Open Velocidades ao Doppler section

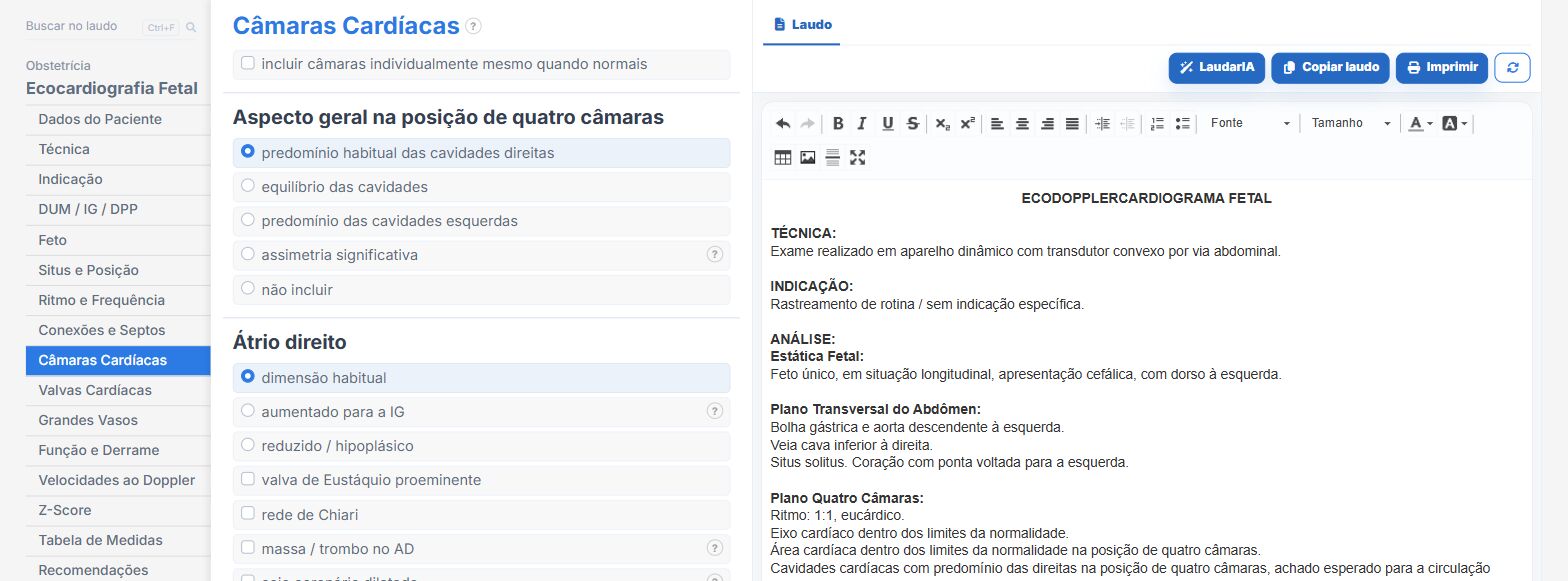118,480
